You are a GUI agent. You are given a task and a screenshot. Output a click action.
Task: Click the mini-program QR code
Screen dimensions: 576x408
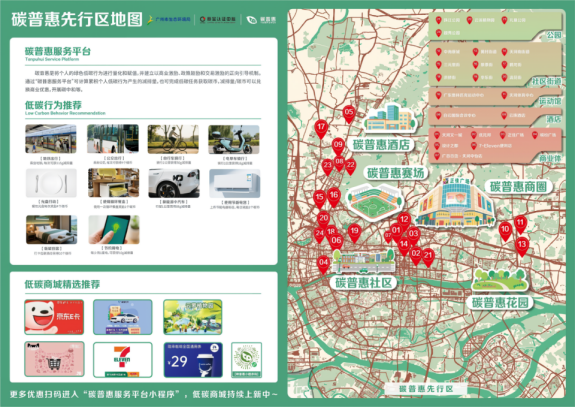(x=246, y=360)
